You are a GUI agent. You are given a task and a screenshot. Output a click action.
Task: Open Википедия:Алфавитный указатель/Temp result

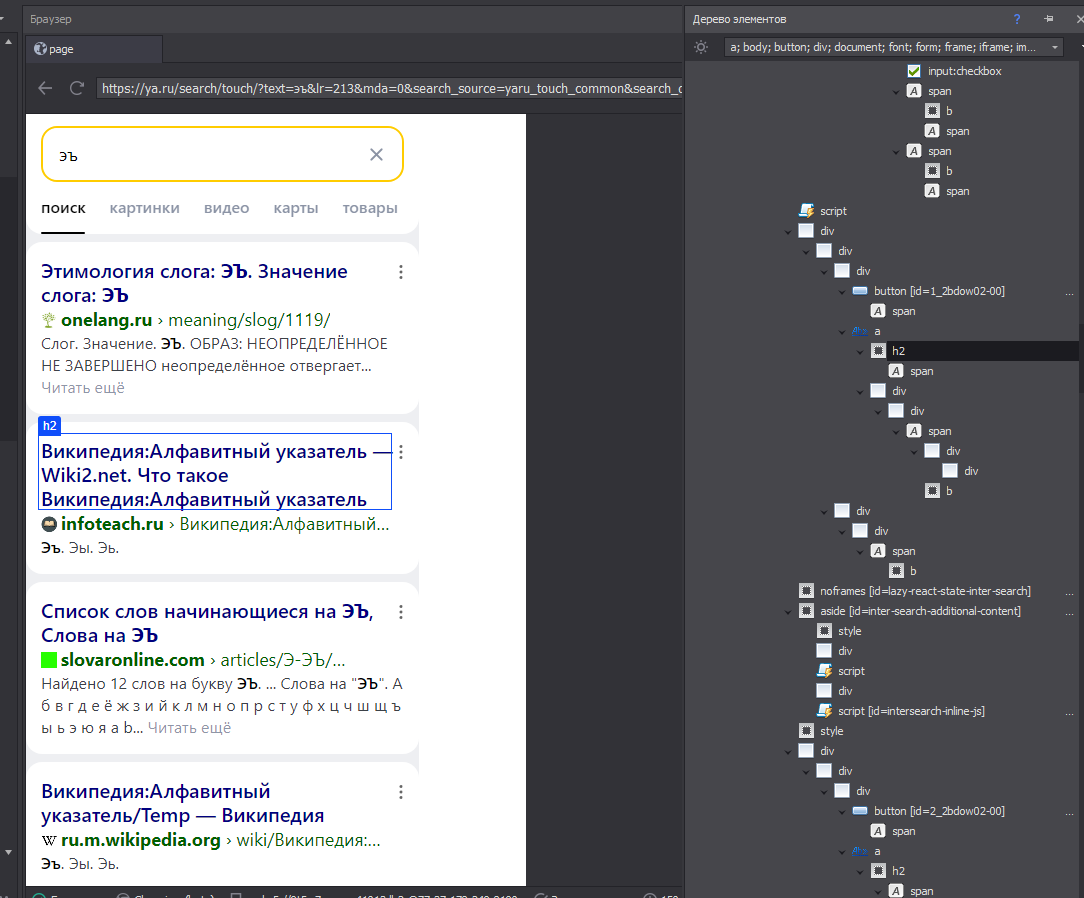[183, 803]
